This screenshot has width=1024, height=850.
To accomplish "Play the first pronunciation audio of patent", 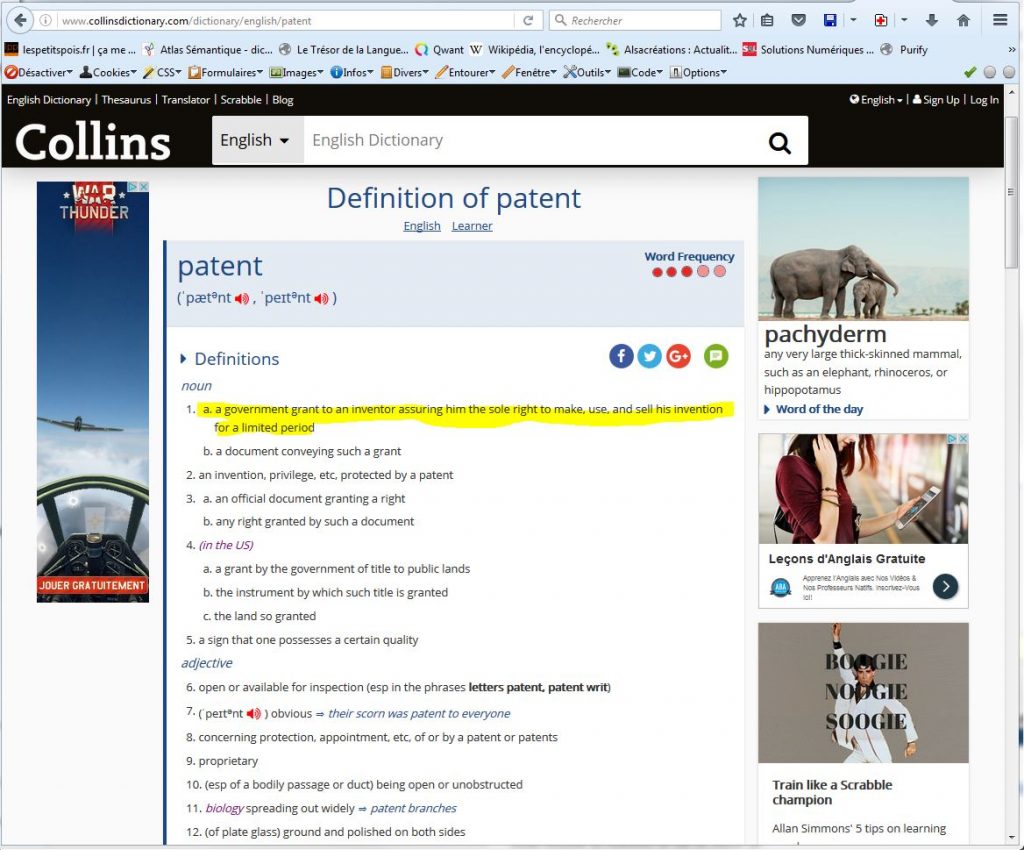I will 242,298.
